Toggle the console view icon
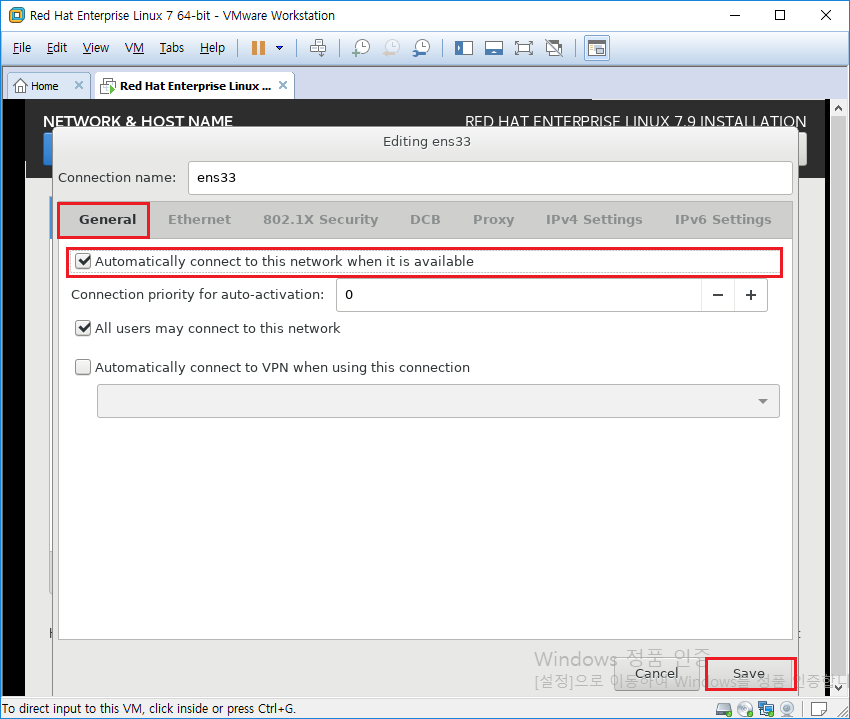The image size is (850, 719). (x=597, y=48)
